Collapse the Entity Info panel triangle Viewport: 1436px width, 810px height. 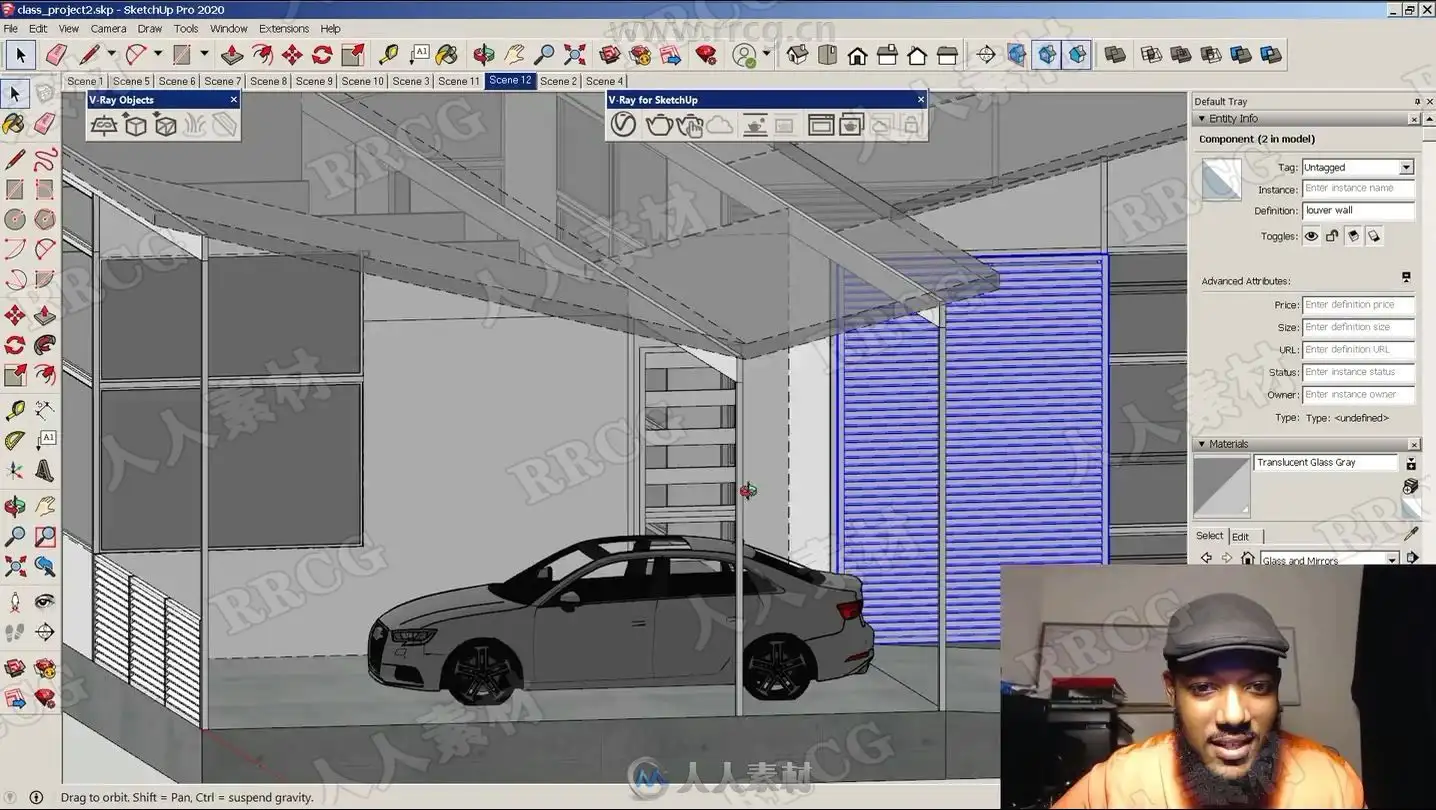tap(1202, 119)
